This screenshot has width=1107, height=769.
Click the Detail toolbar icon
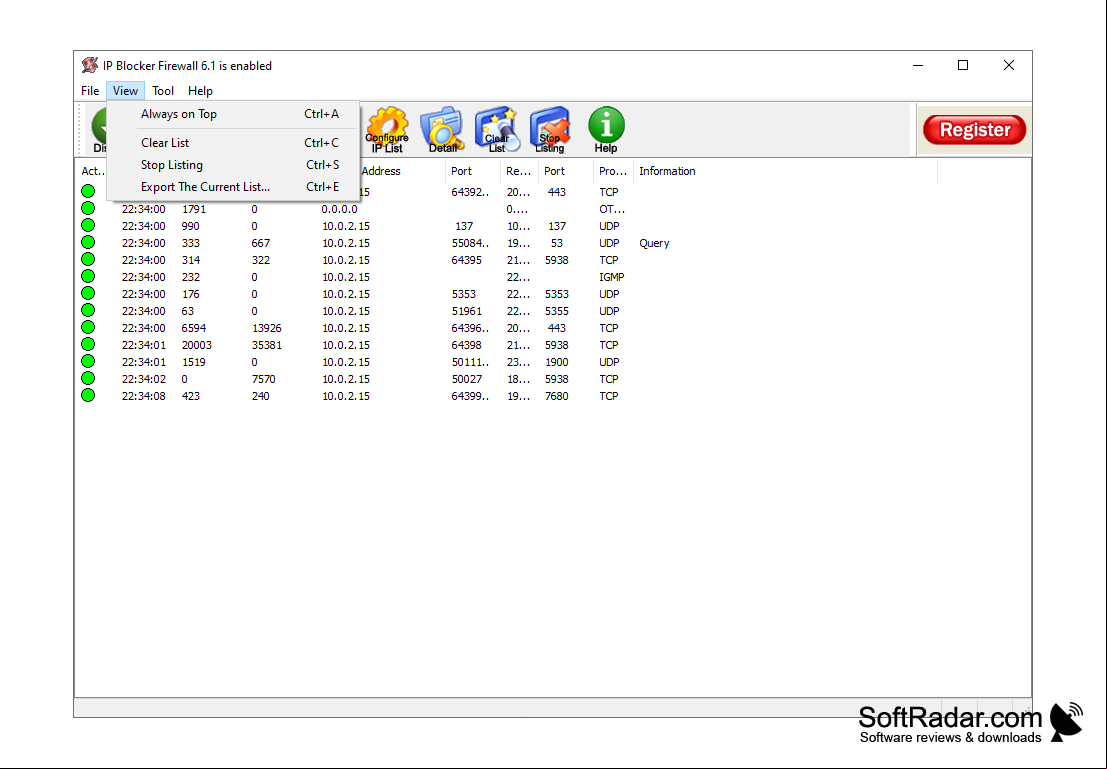[442, 130]
